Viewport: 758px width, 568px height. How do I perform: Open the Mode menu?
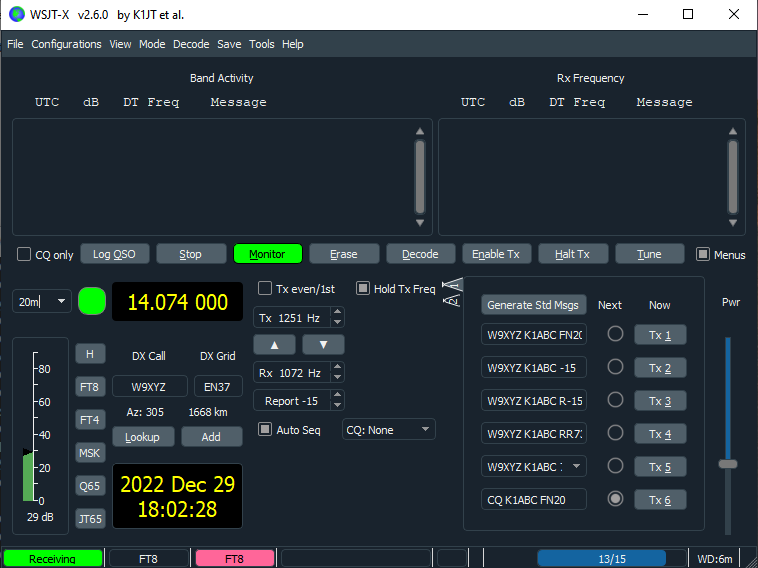(x=152, y=44)
